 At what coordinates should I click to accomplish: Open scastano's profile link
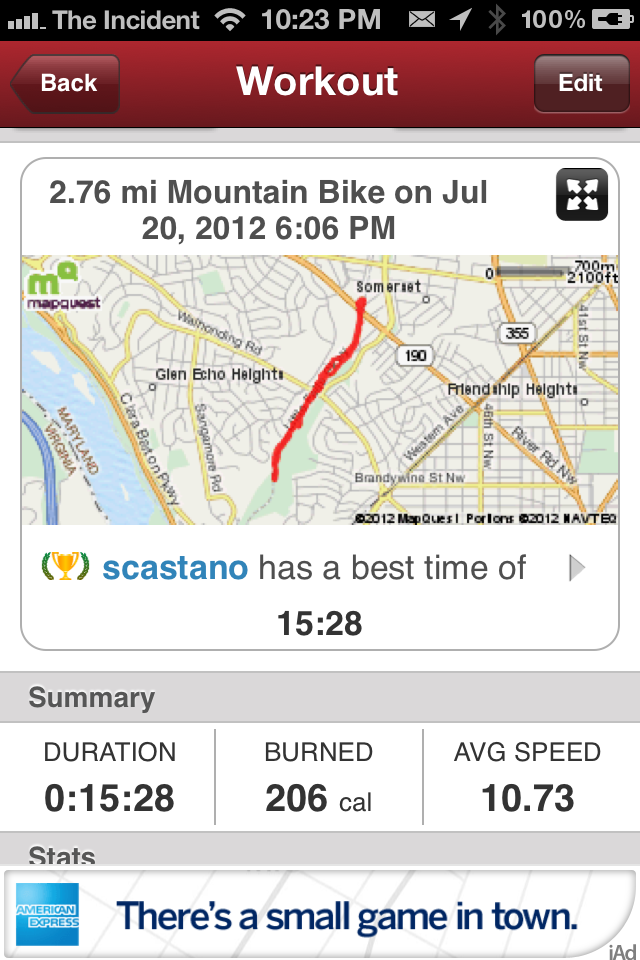pyautogui.click(x=175, y=568)
